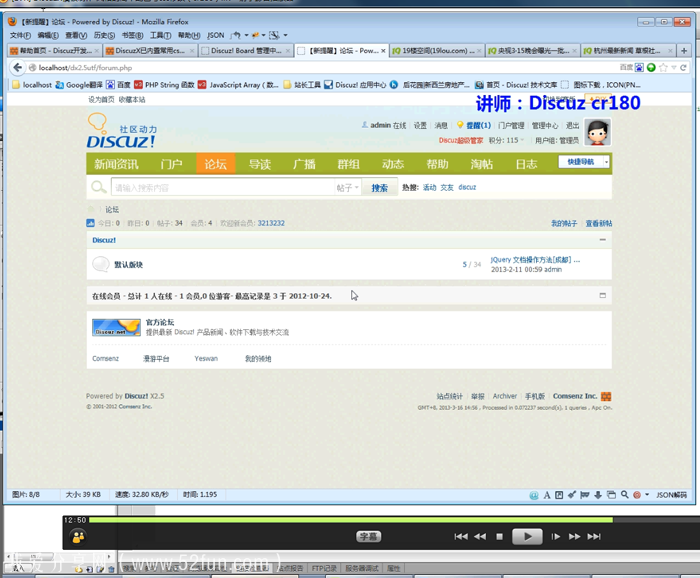Click the 管理中心 admin center link
This screenshot has height=578, width=700.
pos(545,125)
